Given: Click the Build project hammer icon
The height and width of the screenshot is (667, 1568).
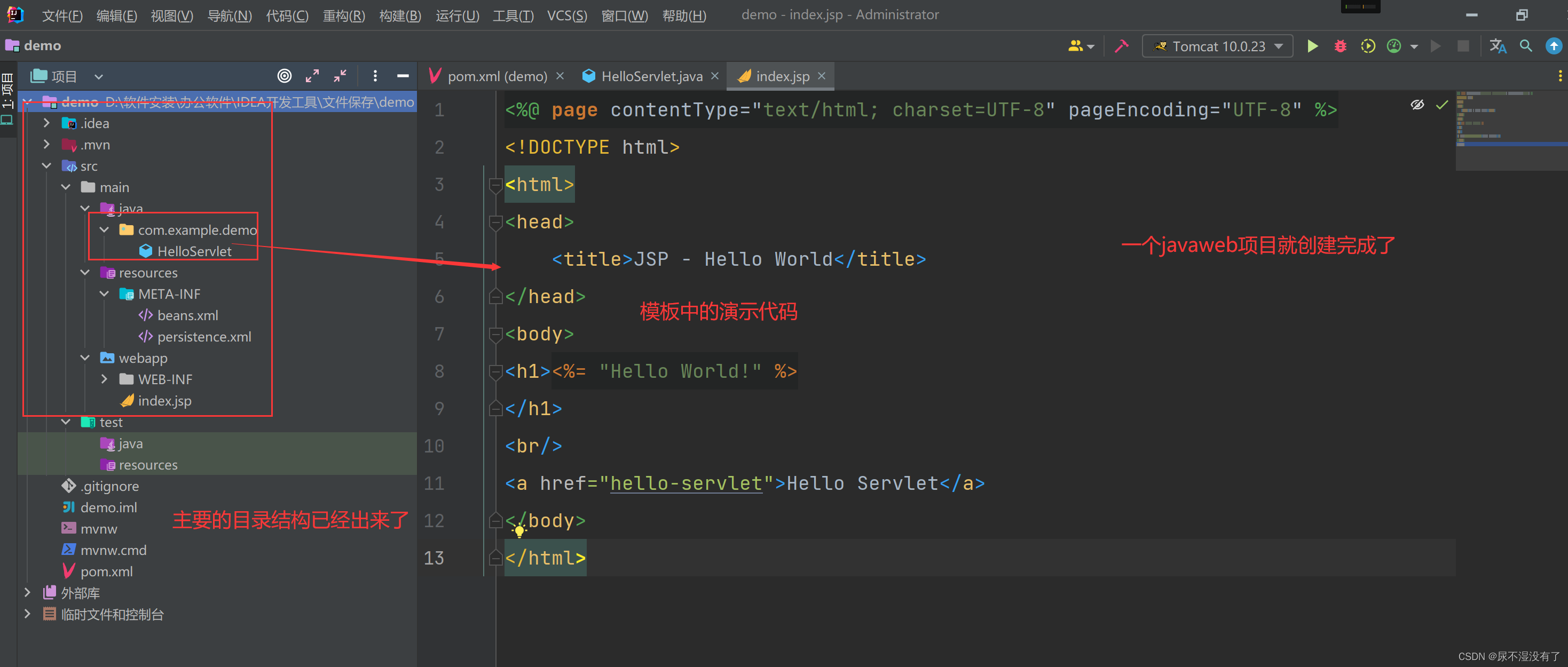Looking at the screenshot, I should 1121,46.
